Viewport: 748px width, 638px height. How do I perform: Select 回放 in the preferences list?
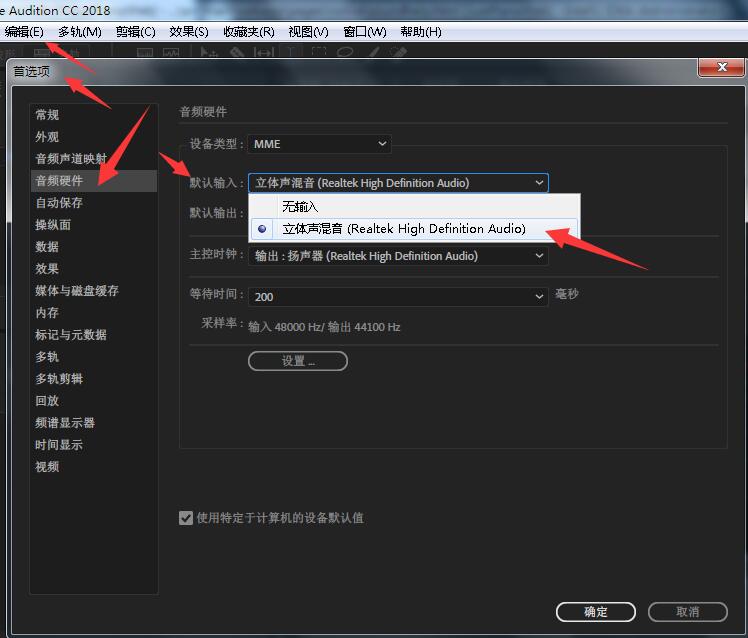[x=94, y=400]
